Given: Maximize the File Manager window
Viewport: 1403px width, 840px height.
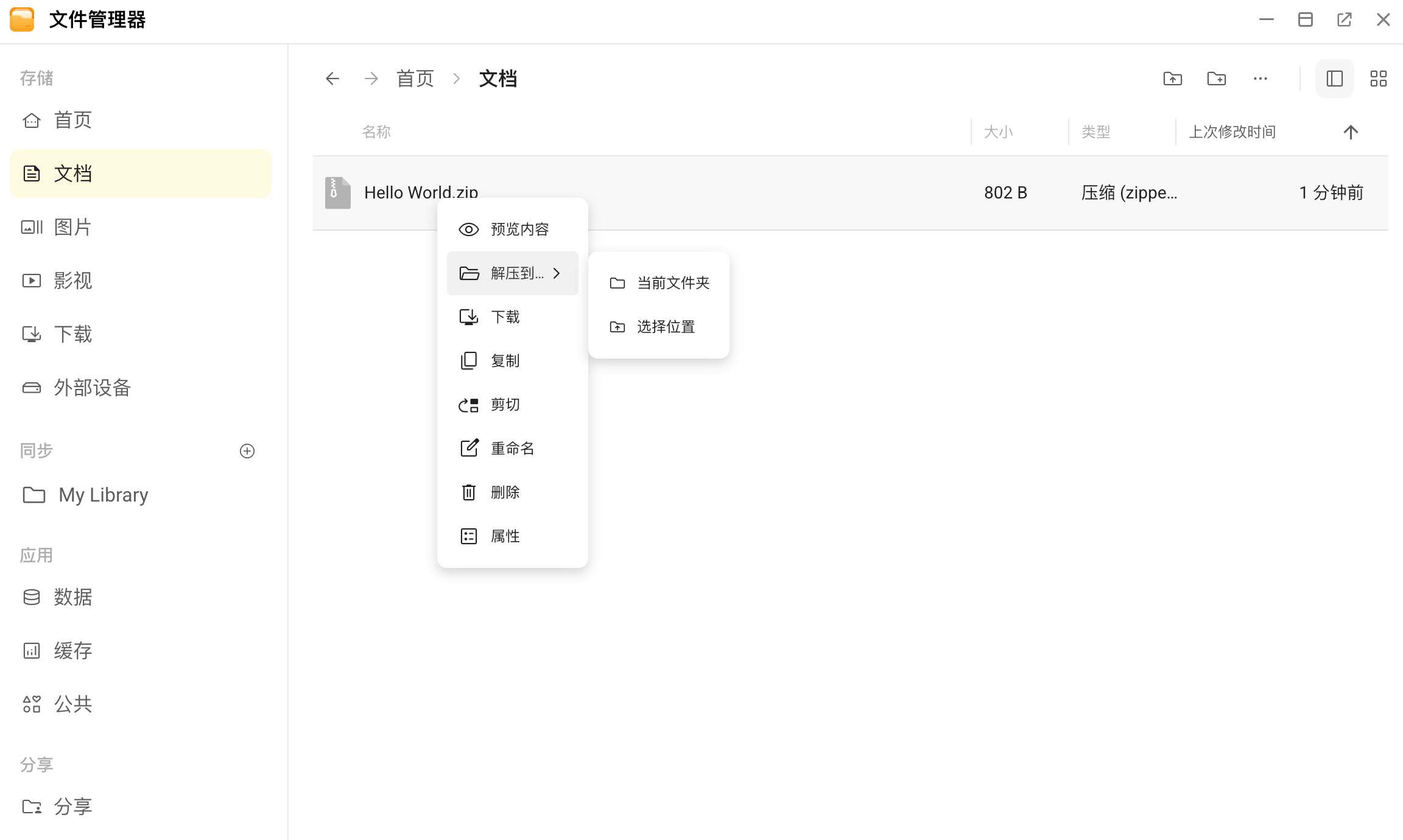Looking at the screenshot, I should click(1306, 19).
